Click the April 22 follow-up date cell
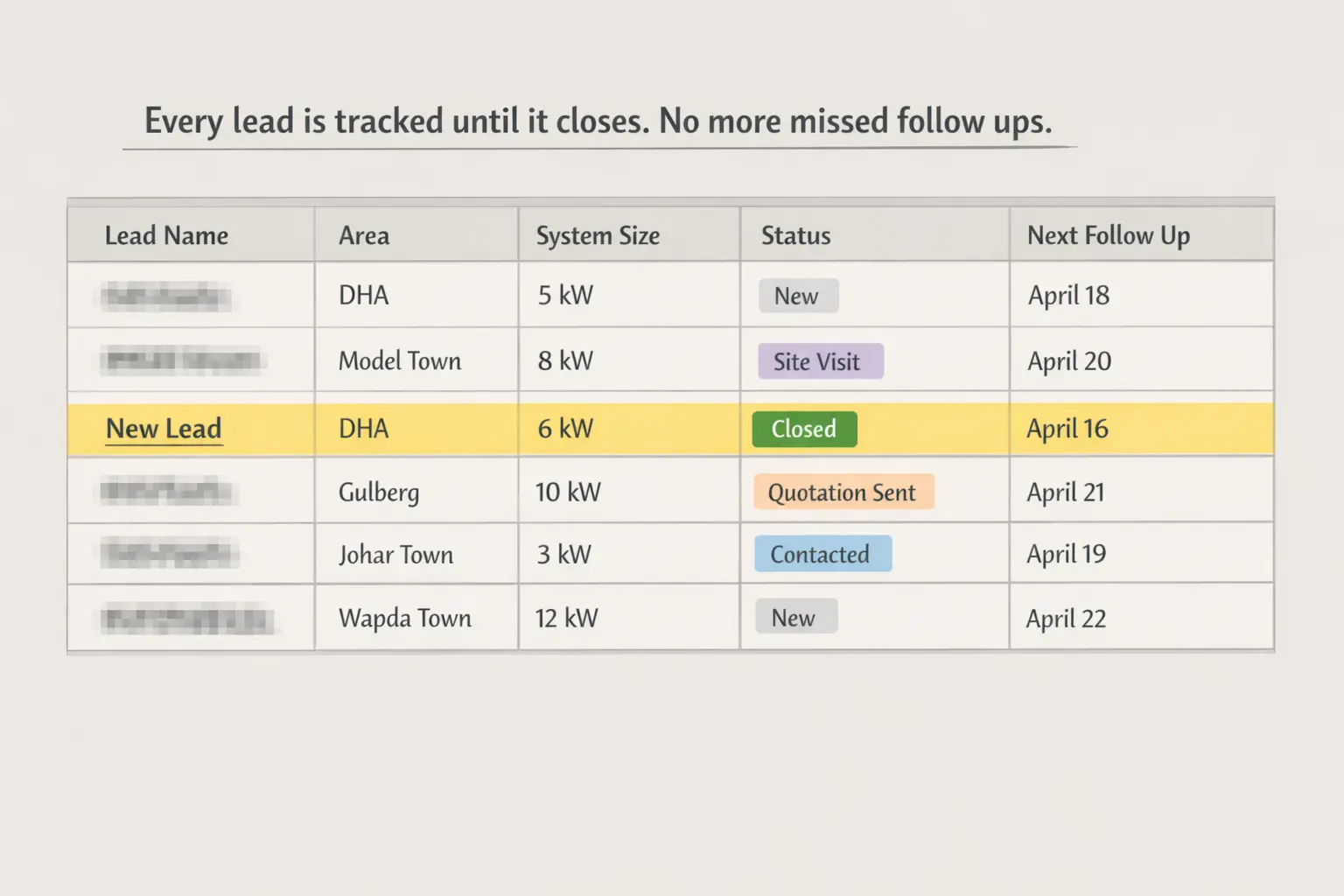The width and height of the screenshot is (1344, 896). point(1066,619)
